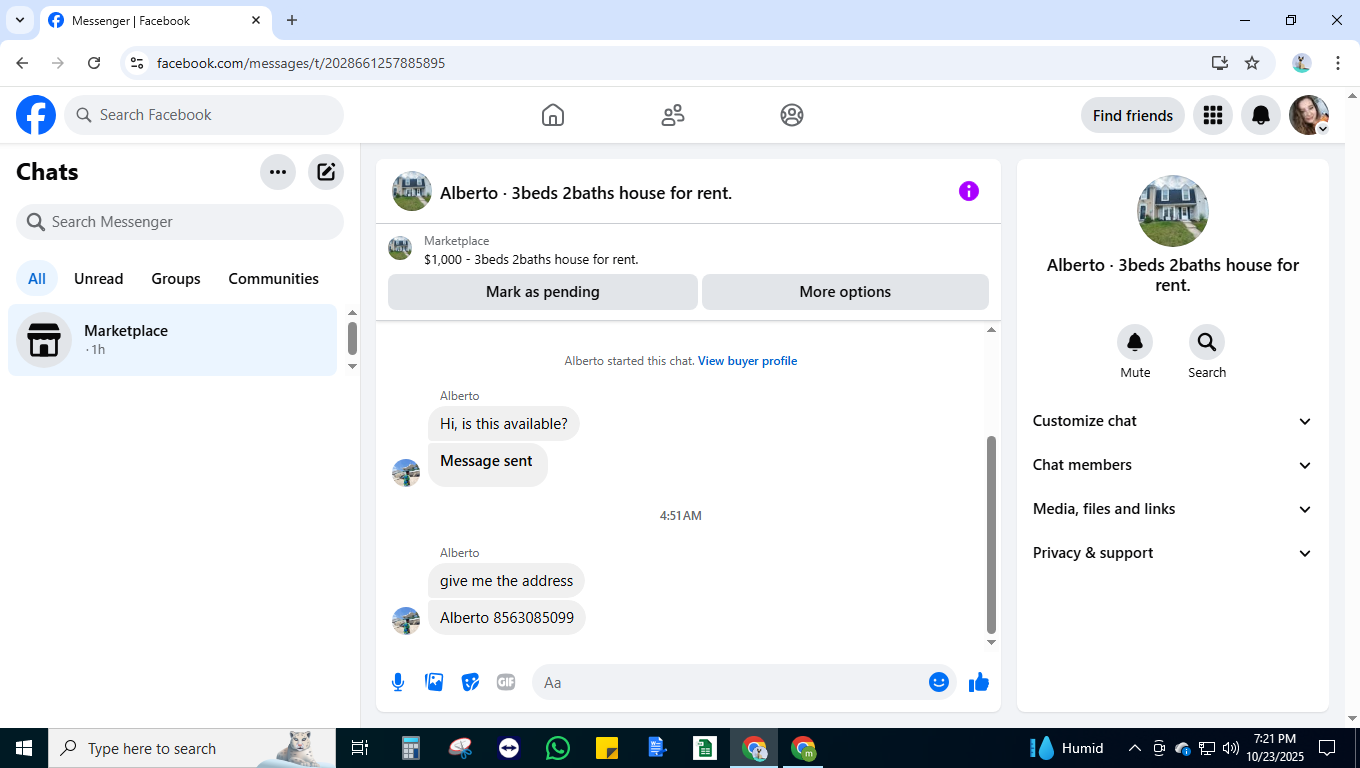Search in conversation magnifier icon
This screenshot has height=768, width=1360.
(1207, 342)
